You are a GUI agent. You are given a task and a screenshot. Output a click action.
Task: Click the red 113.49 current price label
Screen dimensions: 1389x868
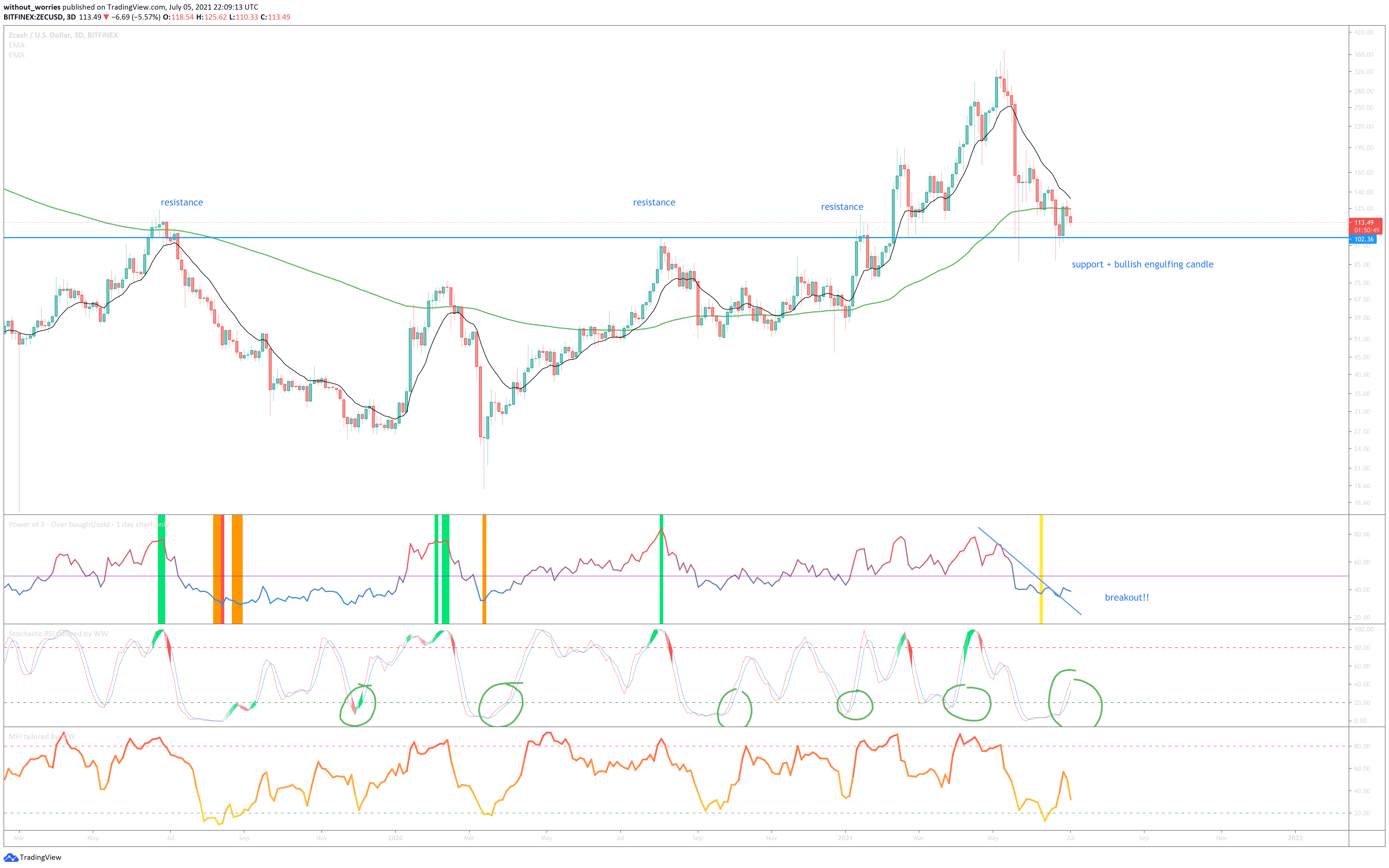[1364, 223]
